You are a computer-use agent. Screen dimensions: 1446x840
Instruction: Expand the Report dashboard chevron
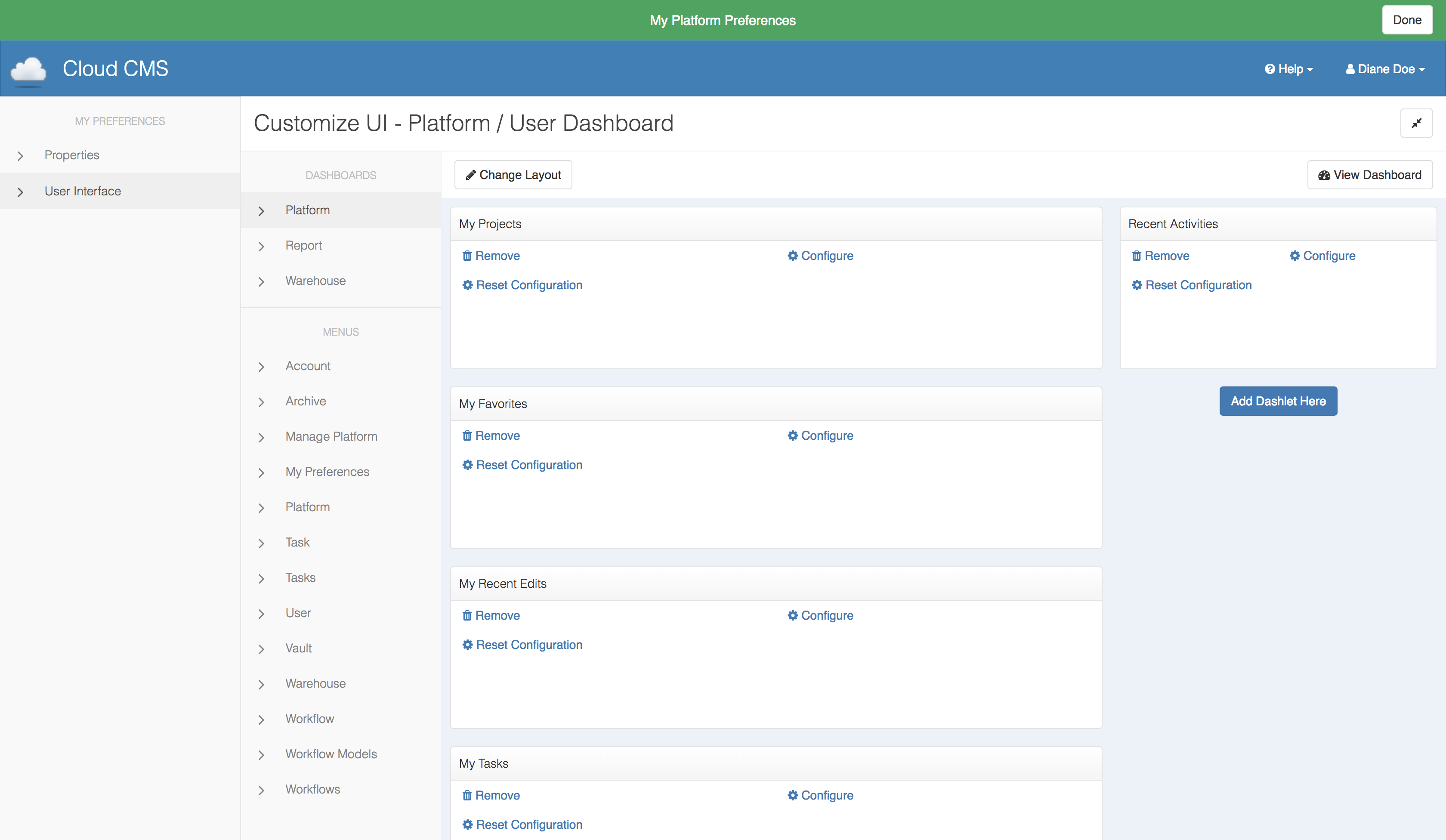pos(262,246)
